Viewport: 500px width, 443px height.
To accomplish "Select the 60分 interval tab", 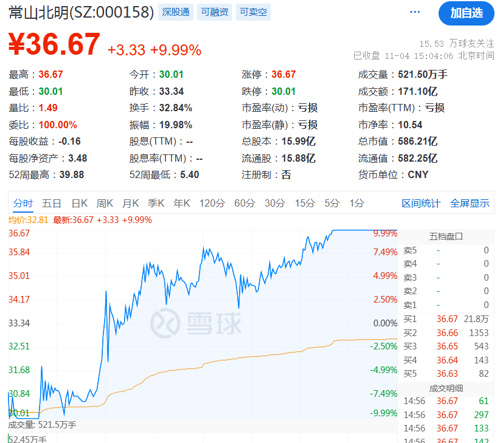I will click(x=245, y=203).
